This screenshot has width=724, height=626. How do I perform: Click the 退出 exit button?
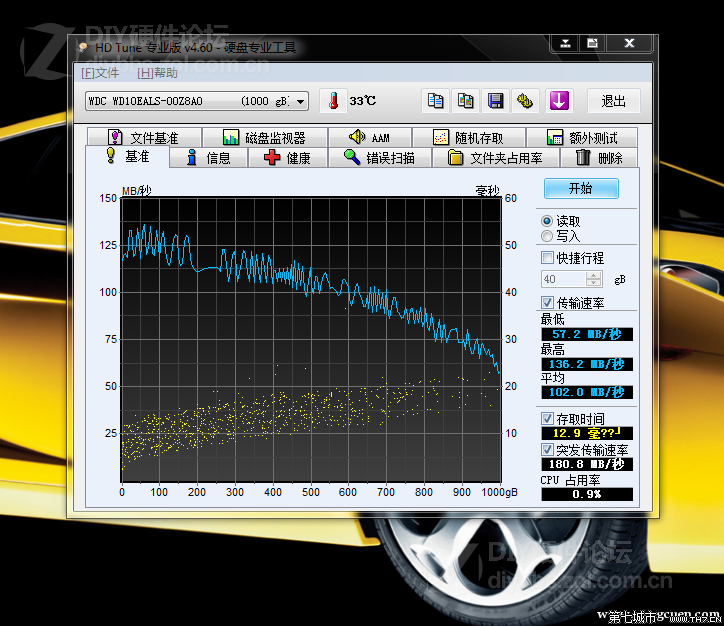613,101
